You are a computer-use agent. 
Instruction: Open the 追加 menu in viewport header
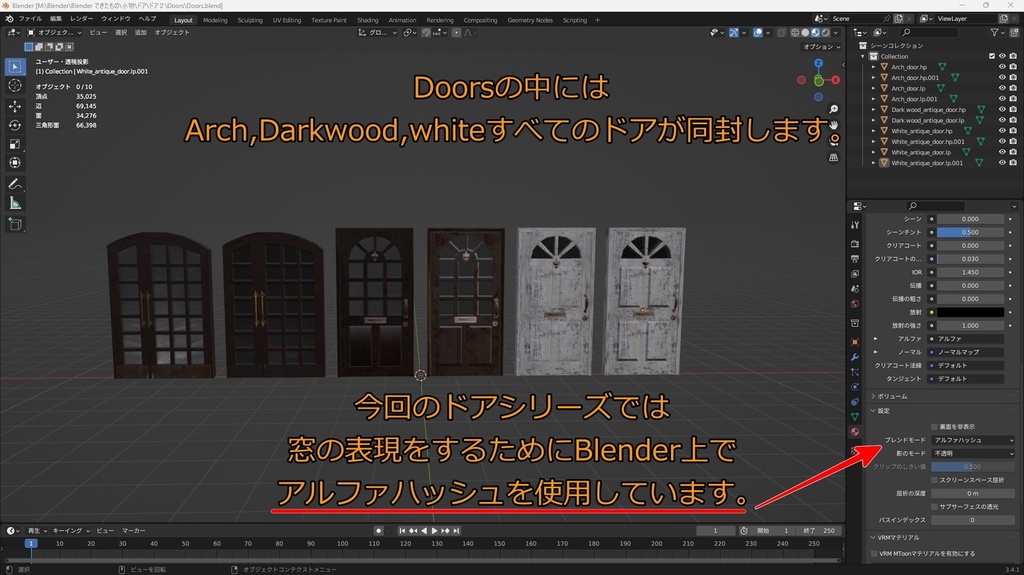(140, 33)
